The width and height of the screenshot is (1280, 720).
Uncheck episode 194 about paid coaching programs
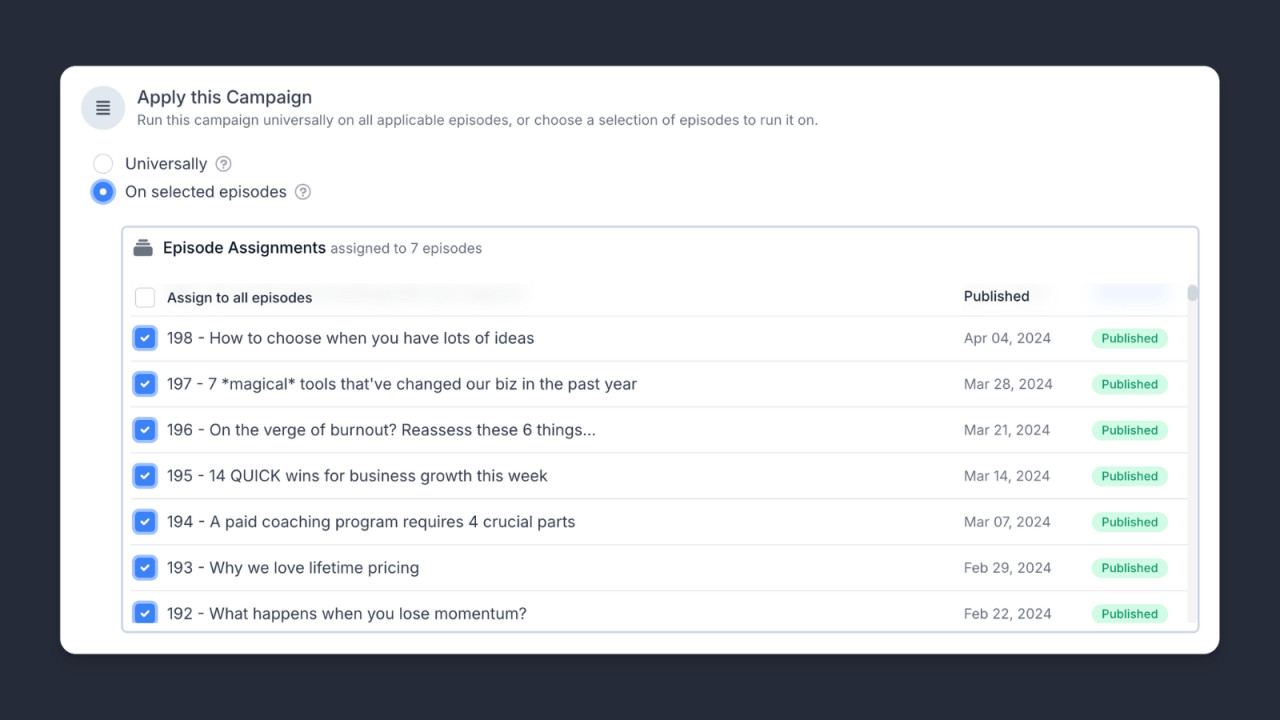(x=145, y=522)
